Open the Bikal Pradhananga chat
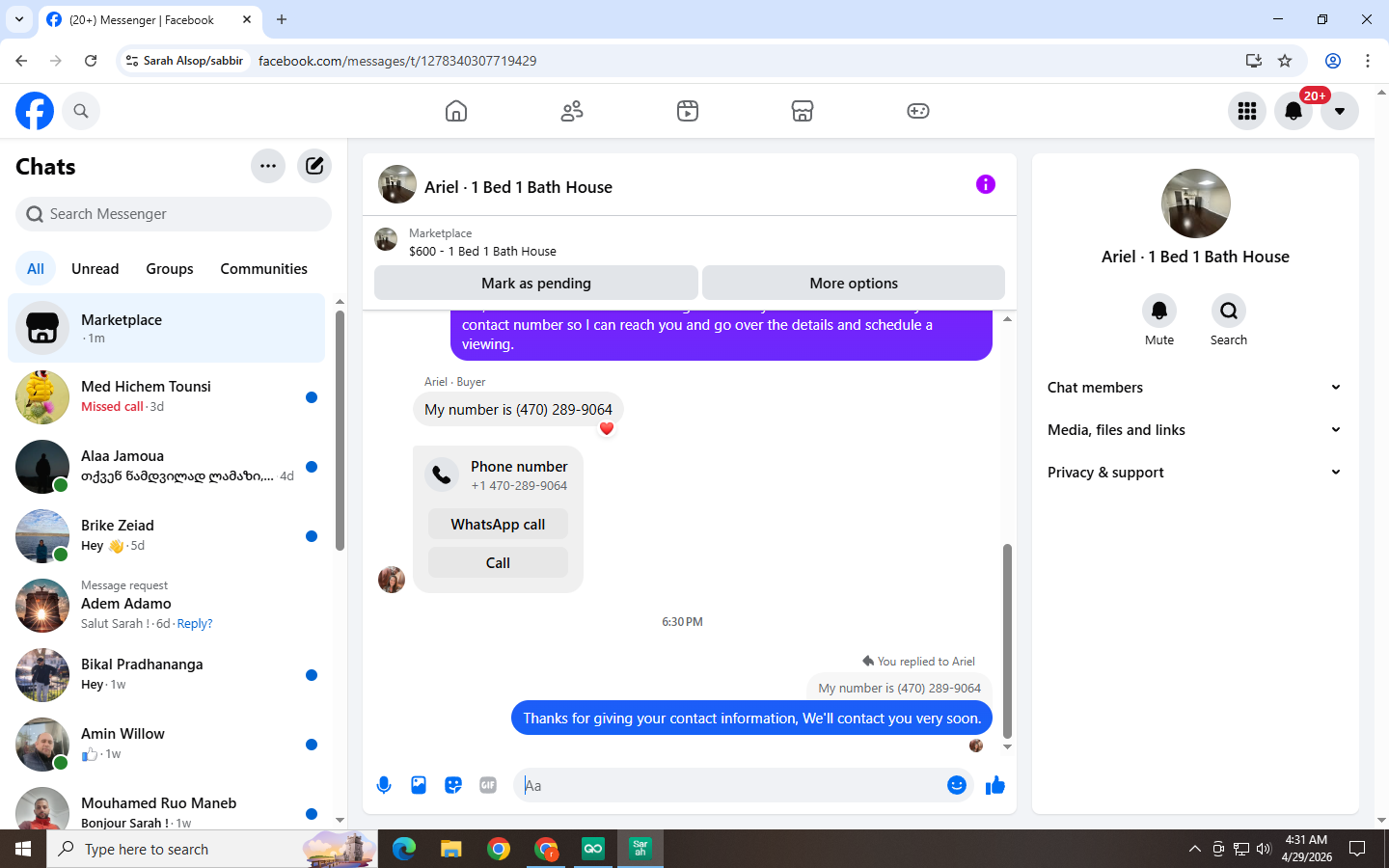Image resolution: width=1389 pixels, height=868 pixels. [166, 675]
